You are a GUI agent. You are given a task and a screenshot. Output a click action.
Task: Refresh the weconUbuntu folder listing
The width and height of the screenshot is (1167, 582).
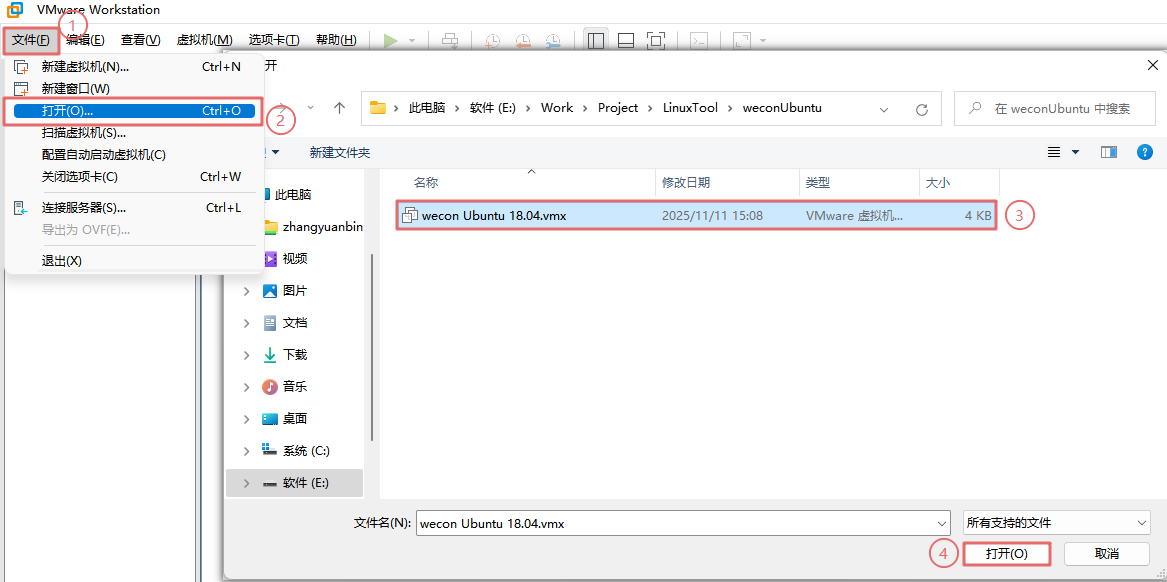tap(921, 108)
